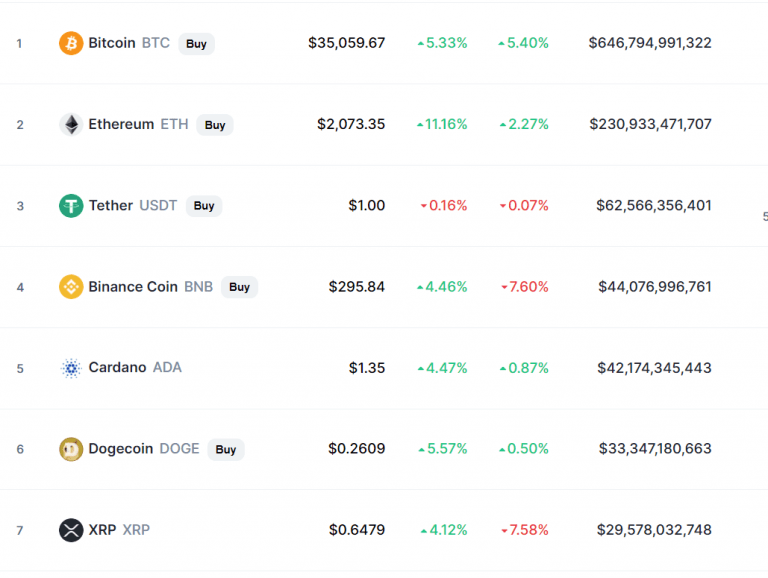Click Bitcoin price $35,059.67

tap(346, 43)
